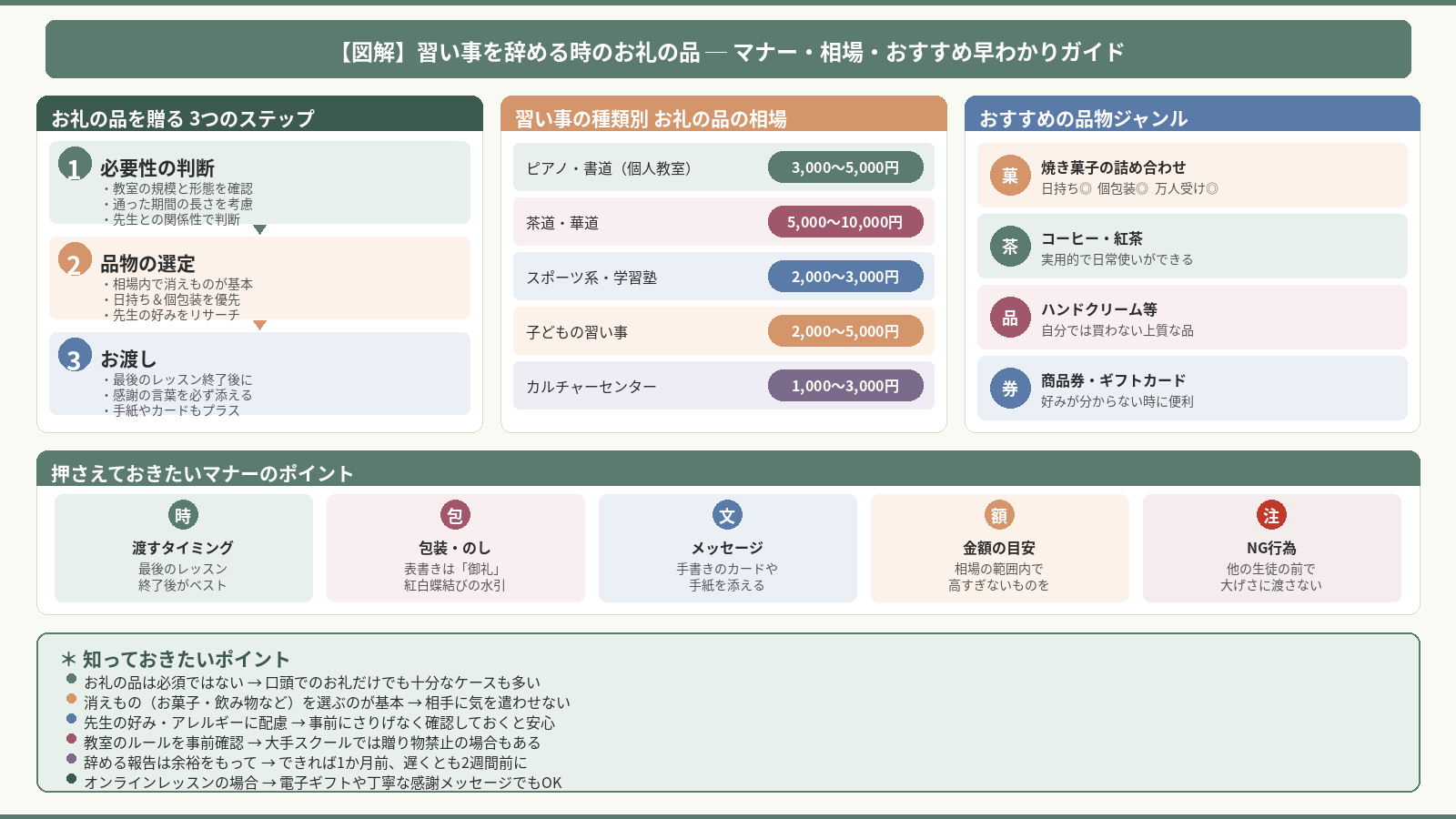Select the カルチャーセンター price row
The height and width of the screenshot is (819, 1456).
click(x=723, y=386)
